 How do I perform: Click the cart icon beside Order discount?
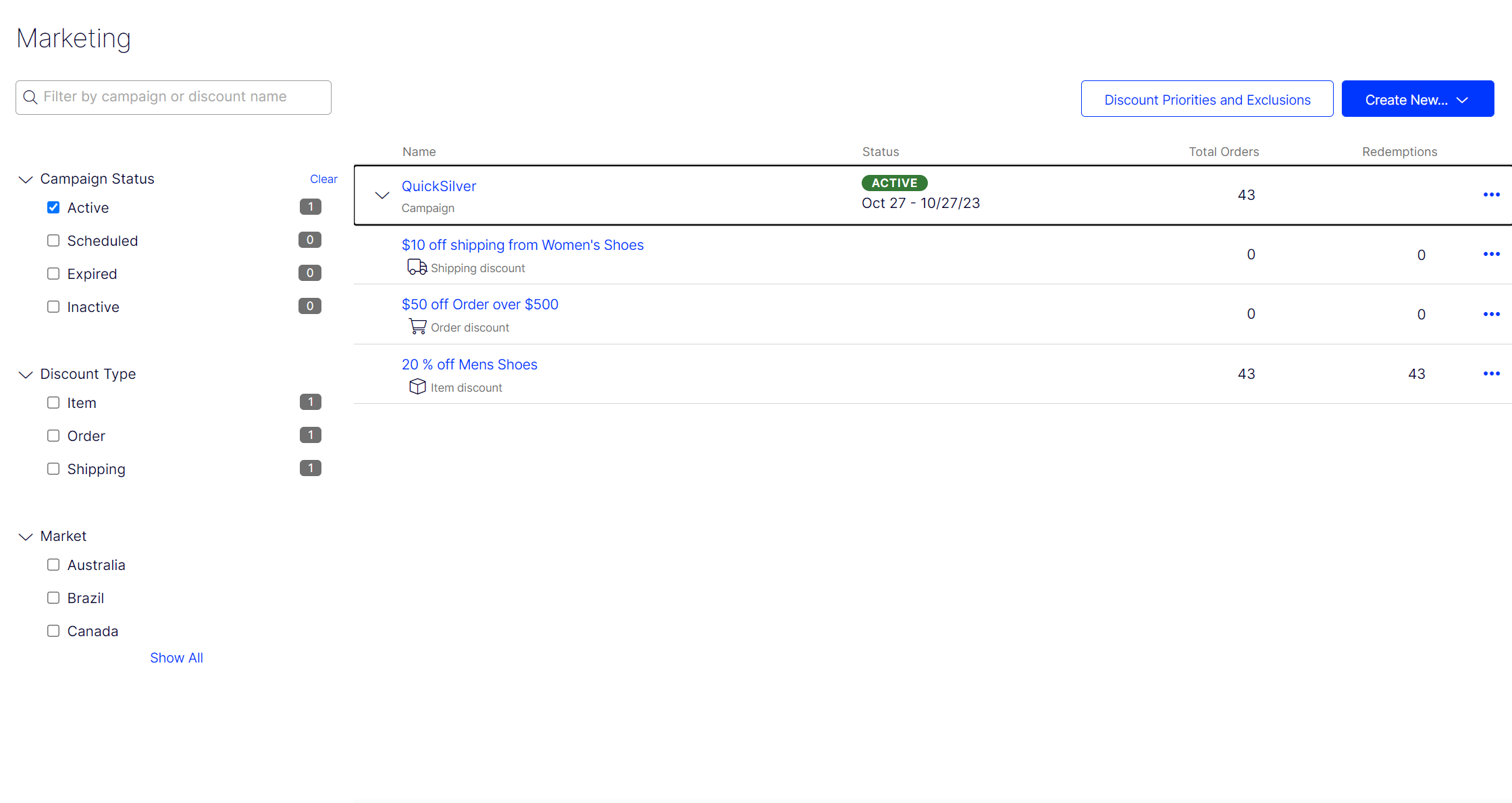point(417,327)
